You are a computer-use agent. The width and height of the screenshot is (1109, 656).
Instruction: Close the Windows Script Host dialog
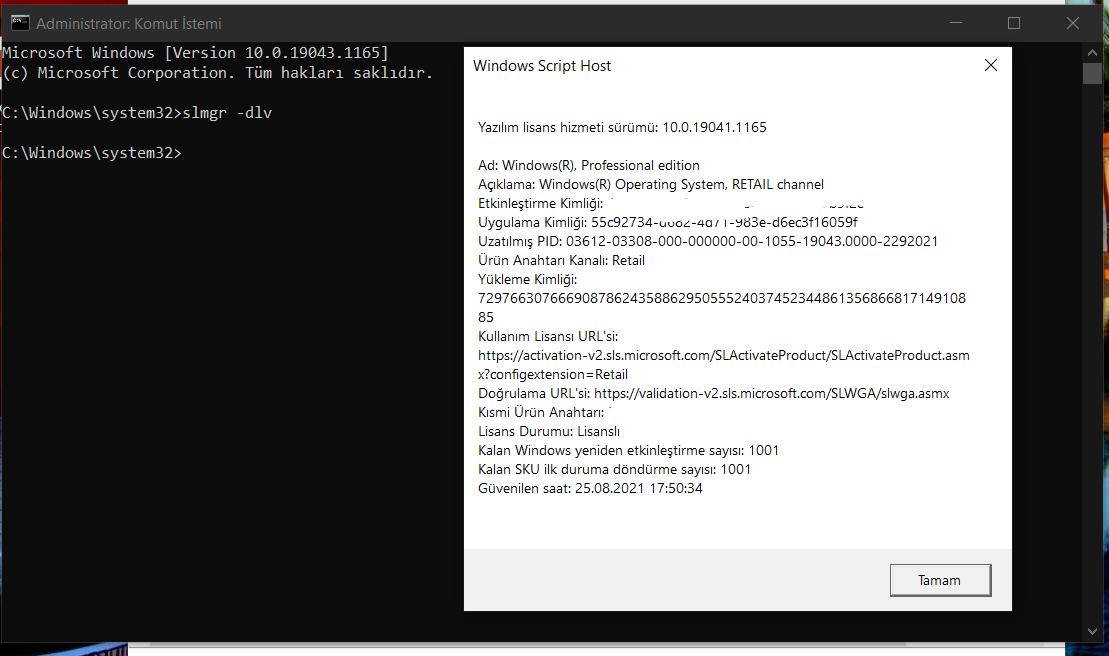(x=991, y=66)
